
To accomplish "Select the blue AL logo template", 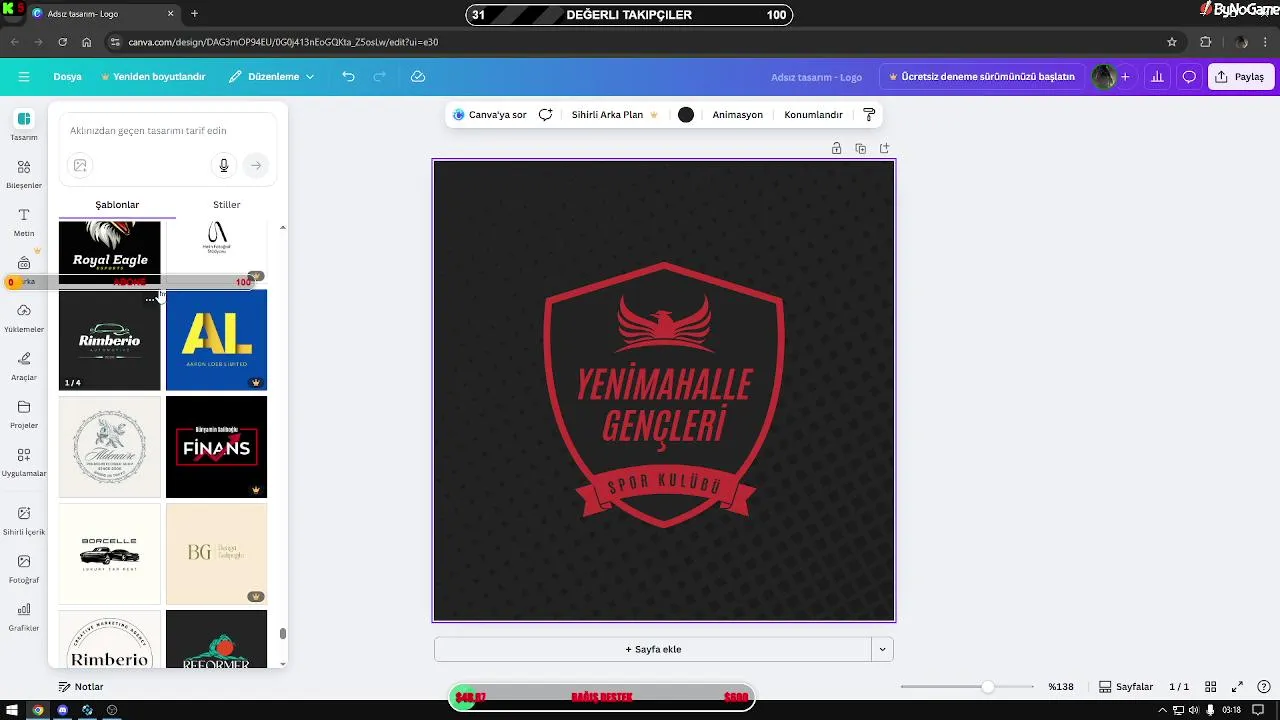I will point(216,340).
